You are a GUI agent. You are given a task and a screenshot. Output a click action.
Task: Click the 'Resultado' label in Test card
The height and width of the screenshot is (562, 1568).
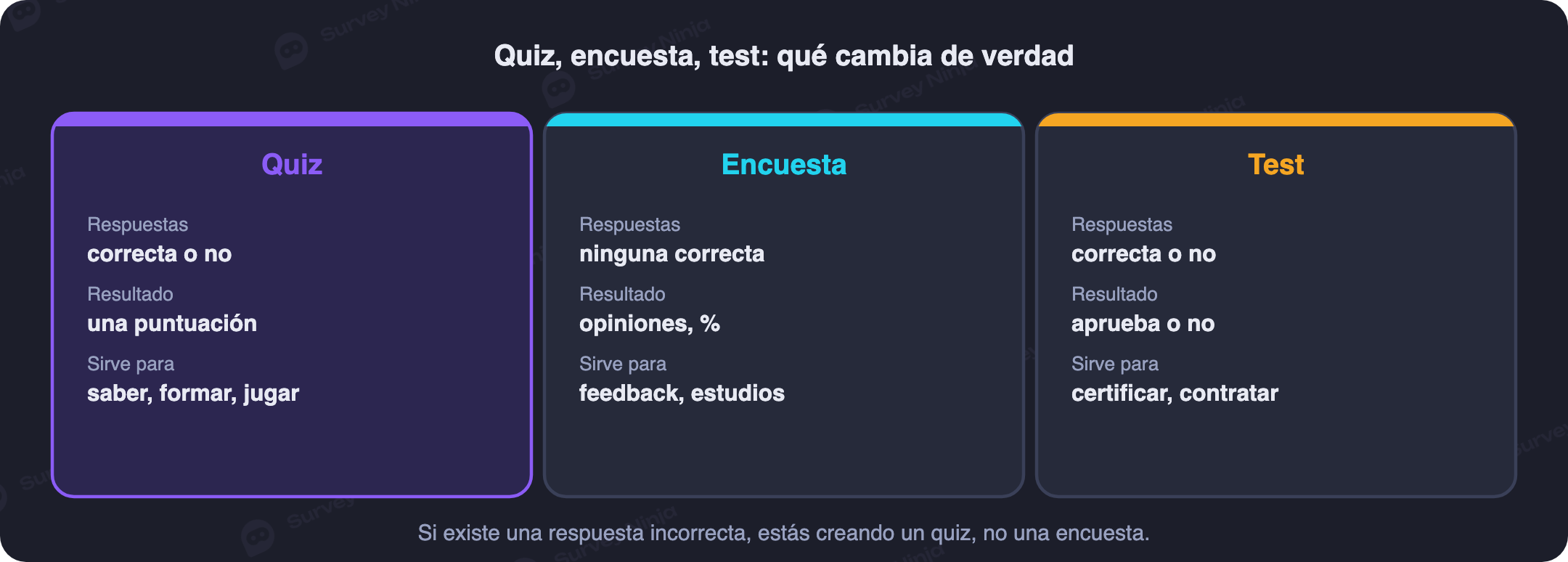click(x=1114, y=294)
